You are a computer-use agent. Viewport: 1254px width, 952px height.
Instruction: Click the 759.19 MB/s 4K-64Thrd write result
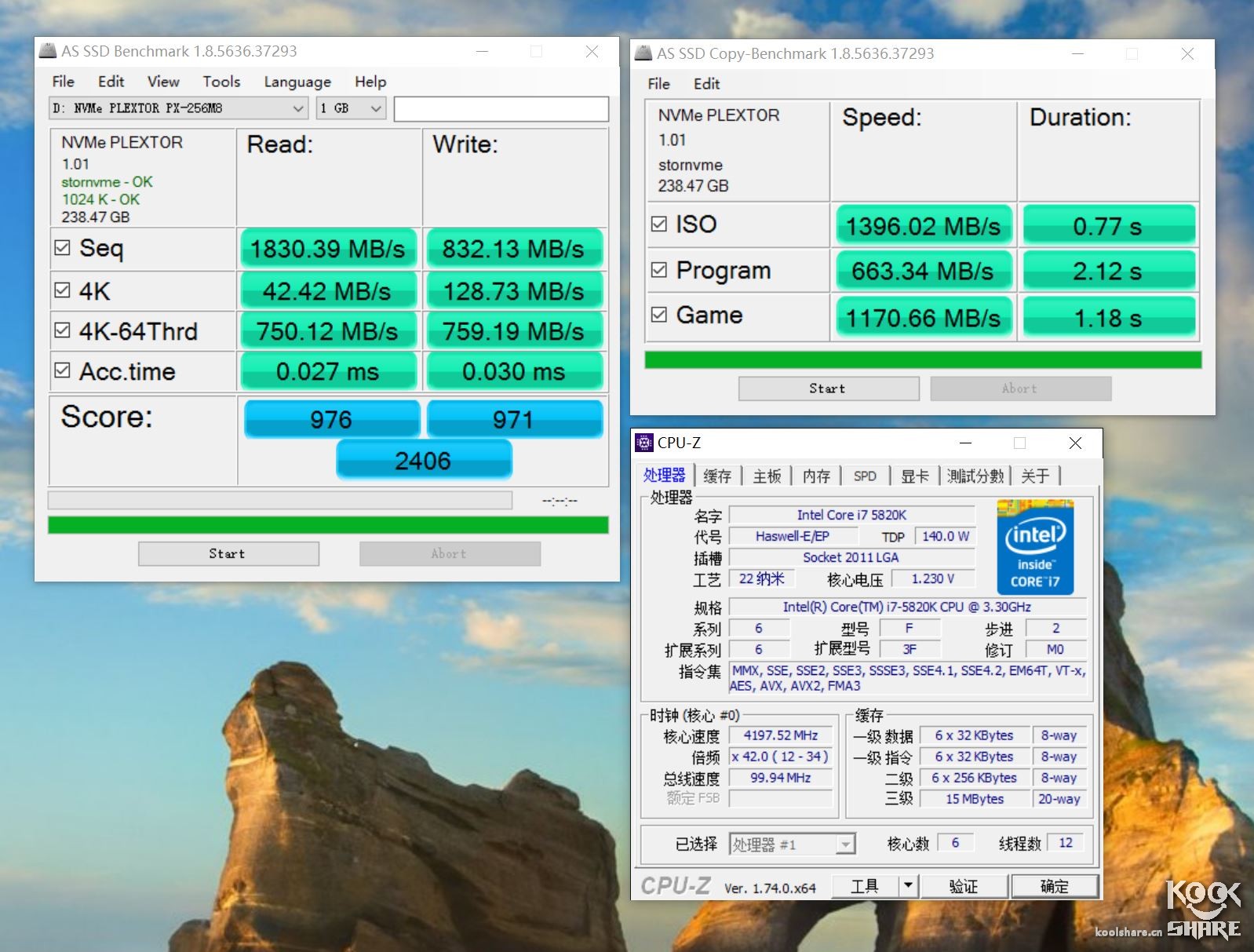point(514,331)
